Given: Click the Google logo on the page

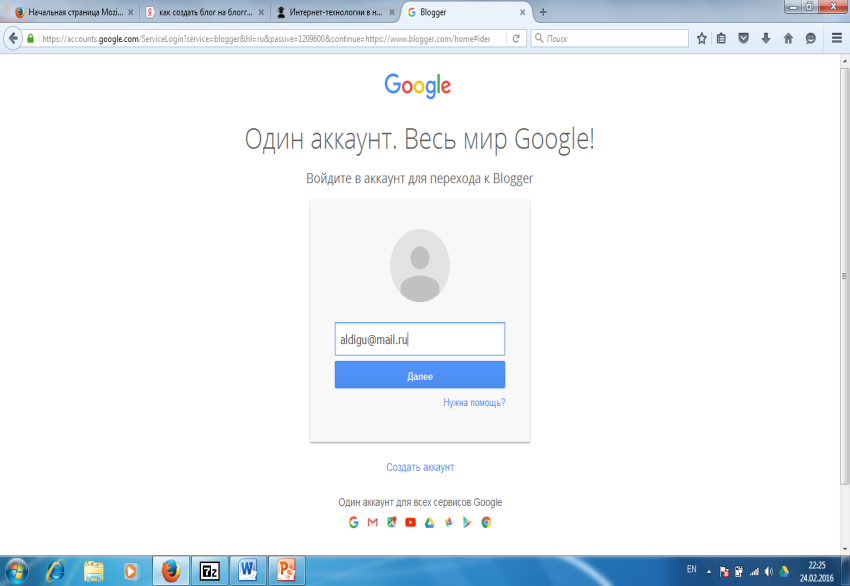Looking at the screenshot, I should coord(418,86).
